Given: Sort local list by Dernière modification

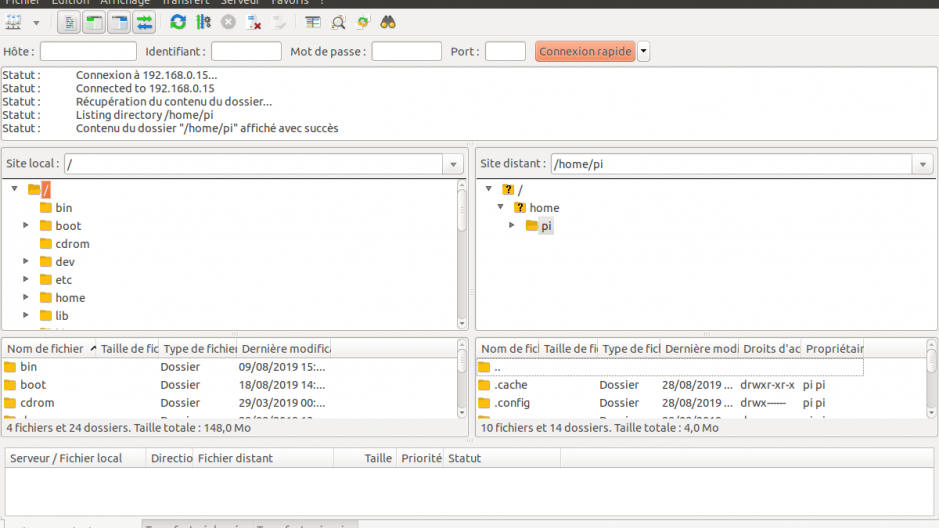Looking at the screenshot, I should (284, 348).
